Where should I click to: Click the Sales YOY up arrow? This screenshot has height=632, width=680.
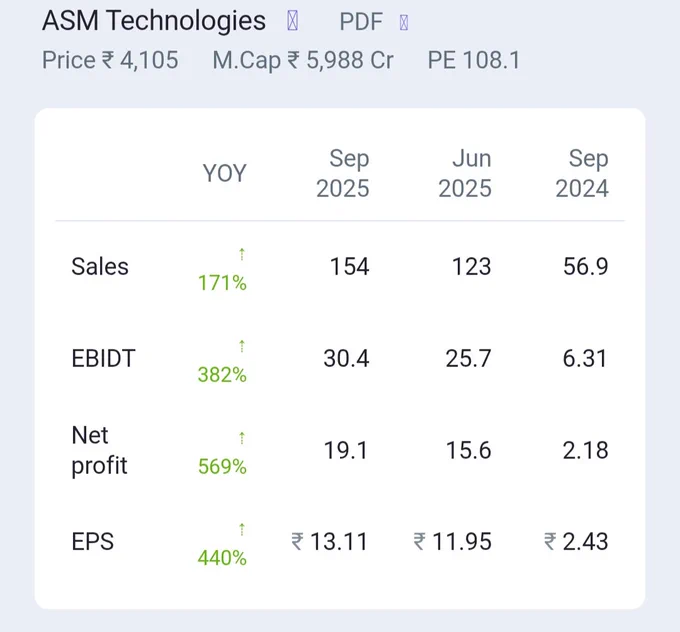(242, 254)
